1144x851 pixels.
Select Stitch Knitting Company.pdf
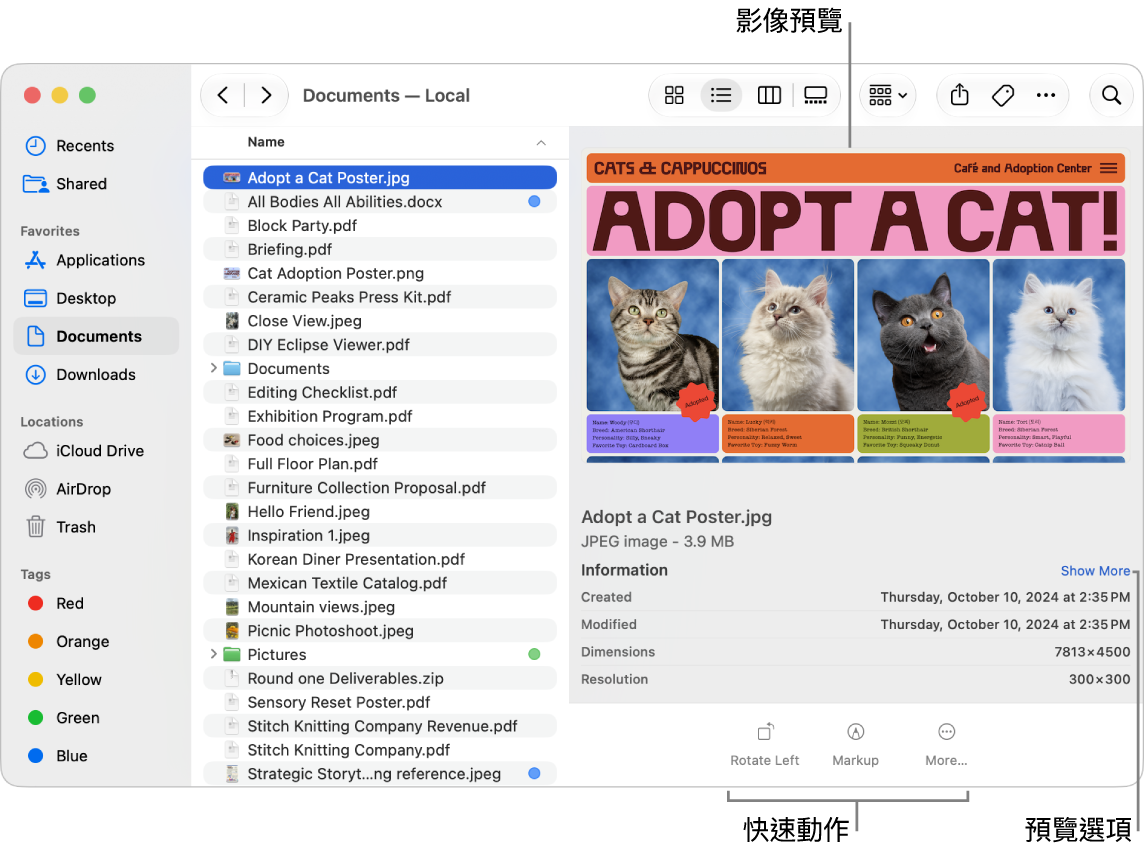[379, 750]
